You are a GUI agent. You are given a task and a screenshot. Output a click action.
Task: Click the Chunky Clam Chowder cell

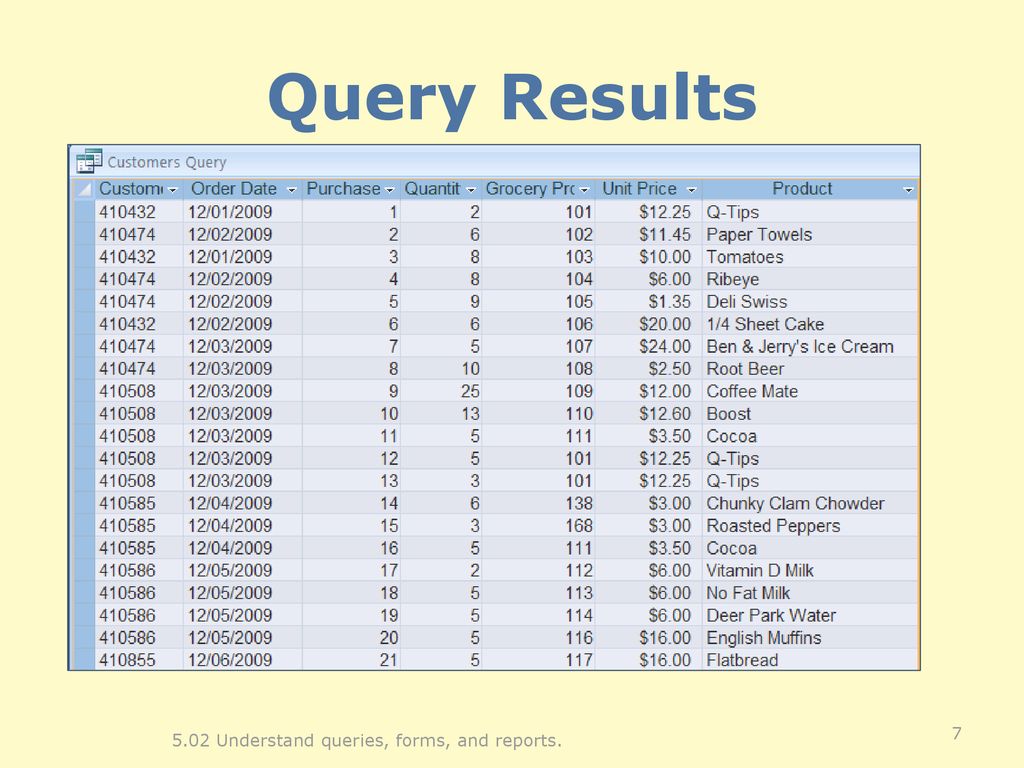tap(810, 503)
